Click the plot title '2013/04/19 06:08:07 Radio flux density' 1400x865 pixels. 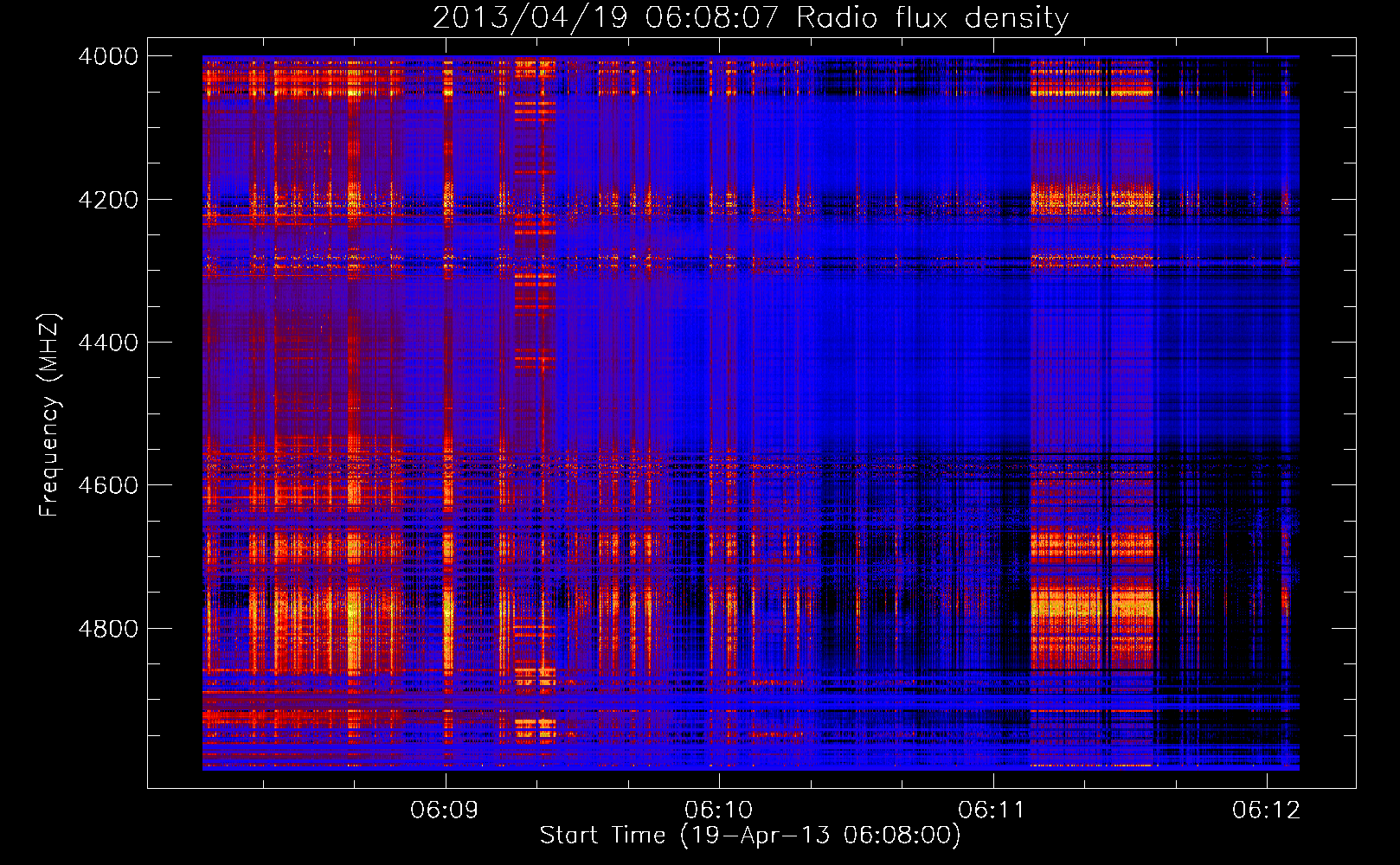750,17
